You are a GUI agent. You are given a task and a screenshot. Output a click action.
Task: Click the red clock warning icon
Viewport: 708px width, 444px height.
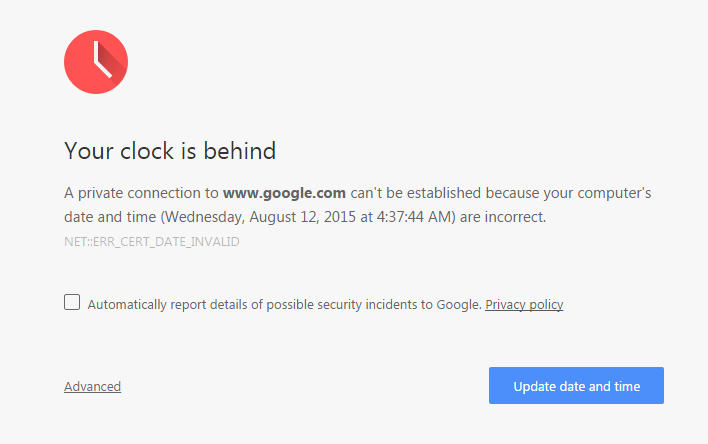(96, 62)
